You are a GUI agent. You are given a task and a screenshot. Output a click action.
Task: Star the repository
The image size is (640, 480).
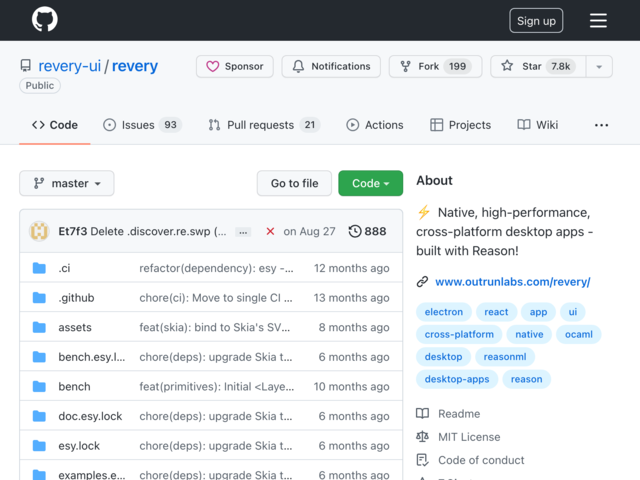(538, 66)
